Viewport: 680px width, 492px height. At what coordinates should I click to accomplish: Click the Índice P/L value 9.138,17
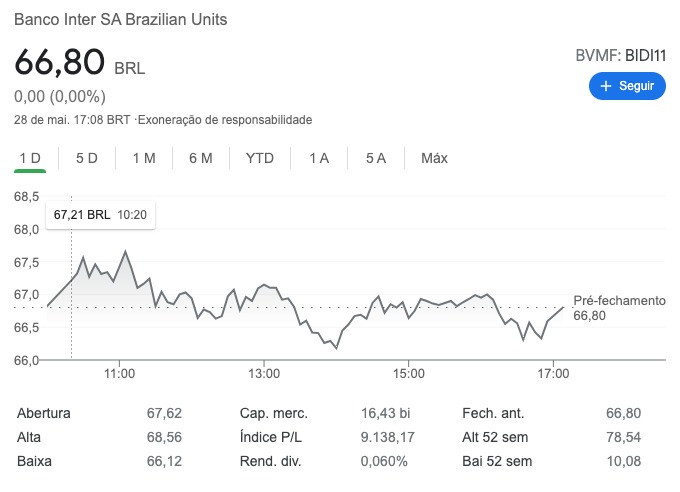point(387,437)
